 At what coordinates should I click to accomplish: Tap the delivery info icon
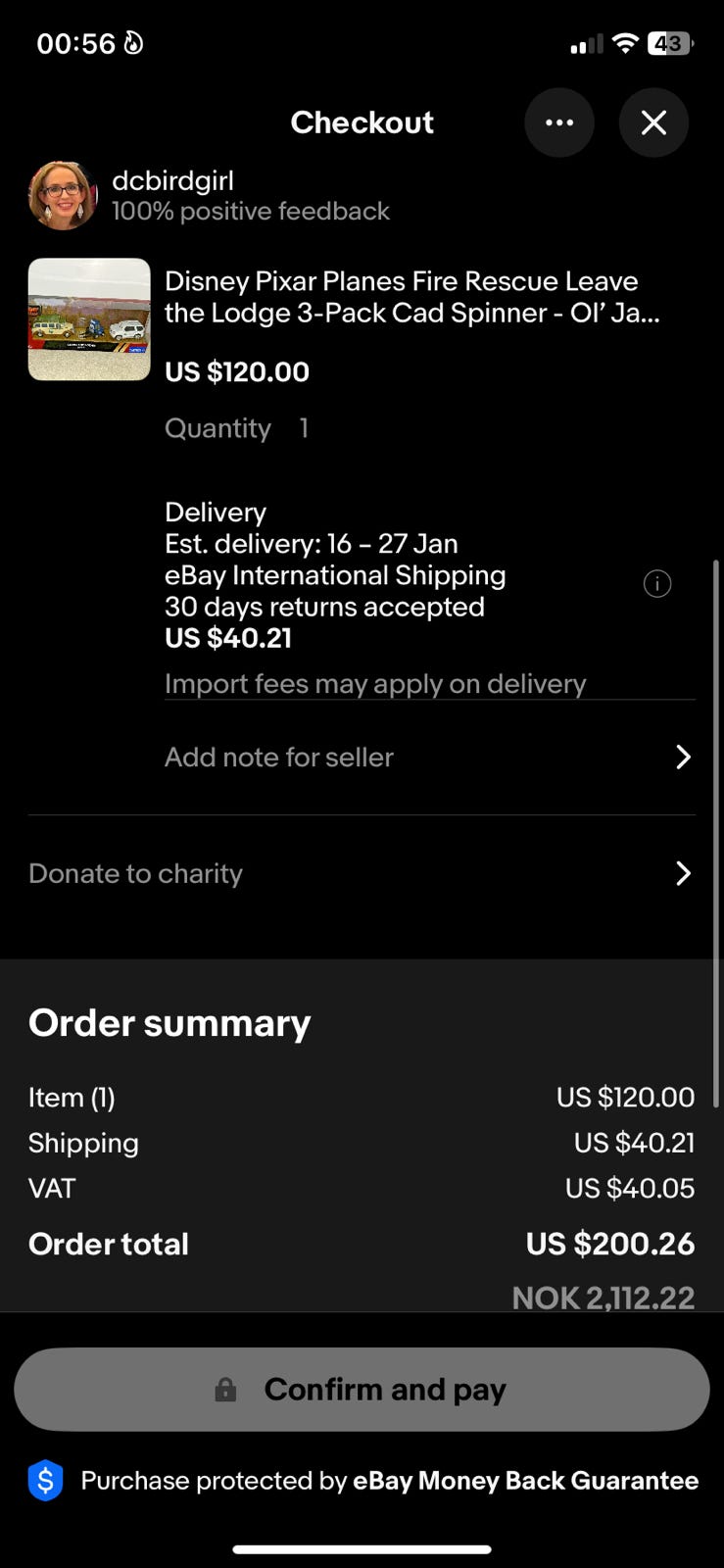(656, 584)
